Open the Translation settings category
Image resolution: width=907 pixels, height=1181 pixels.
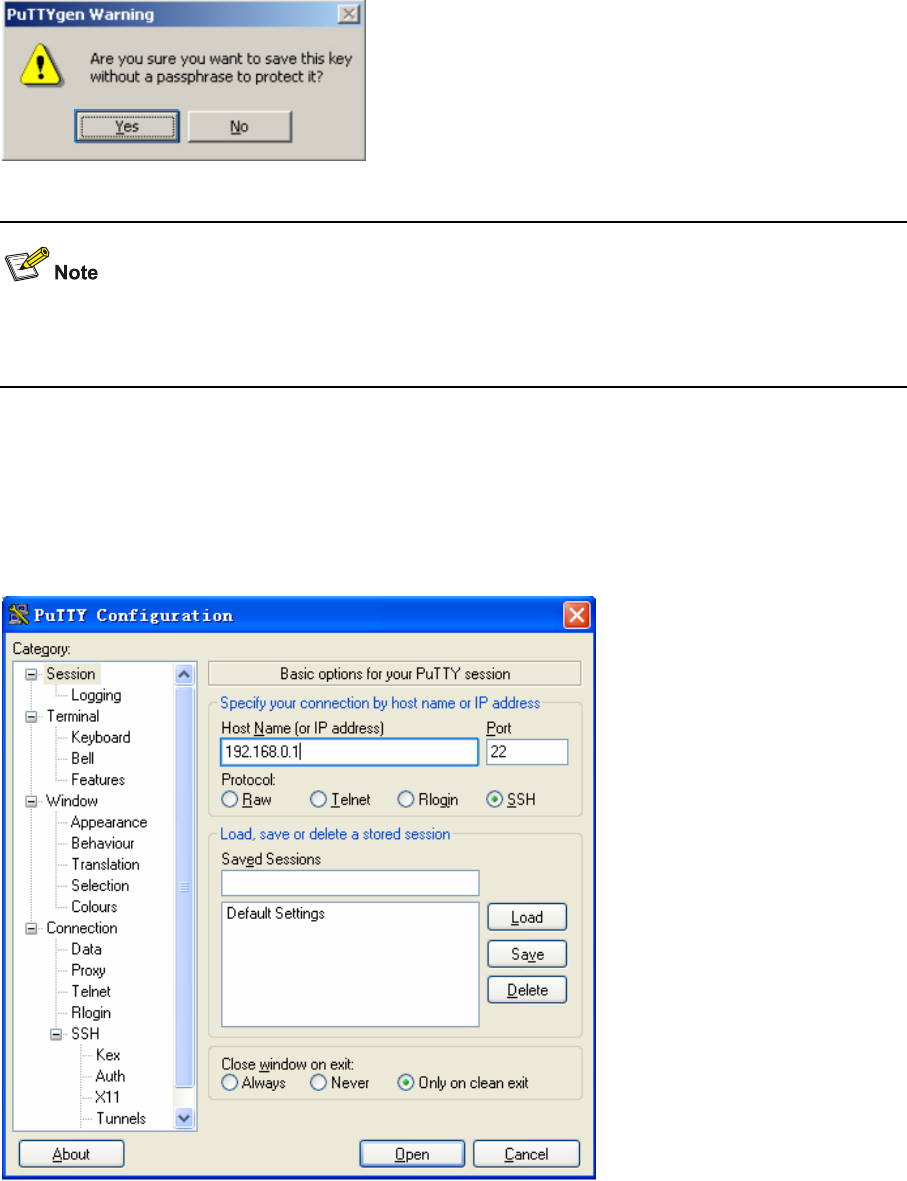[x=105, y=865]
